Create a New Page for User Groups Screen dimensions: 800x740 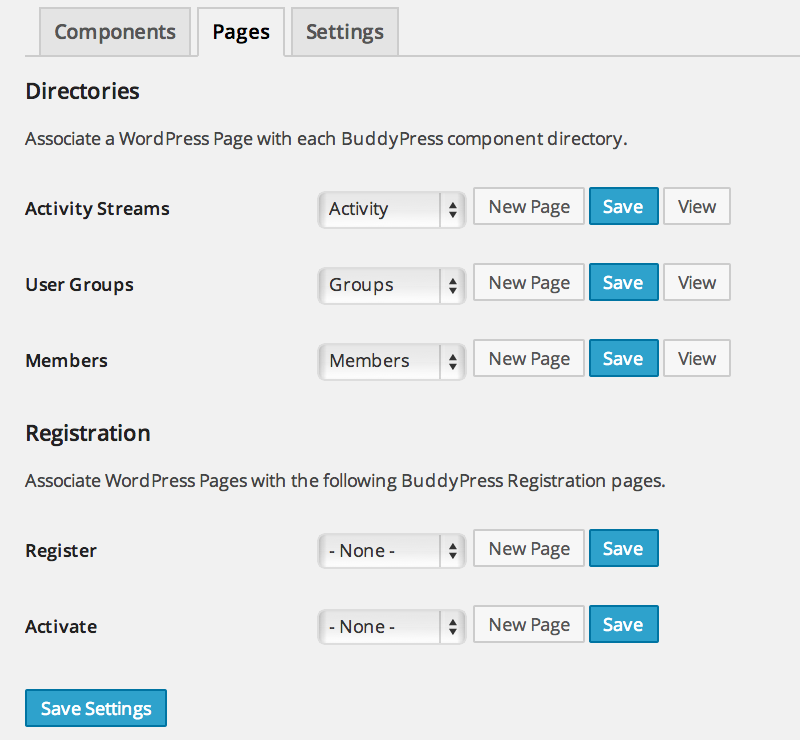click(528, 282)
